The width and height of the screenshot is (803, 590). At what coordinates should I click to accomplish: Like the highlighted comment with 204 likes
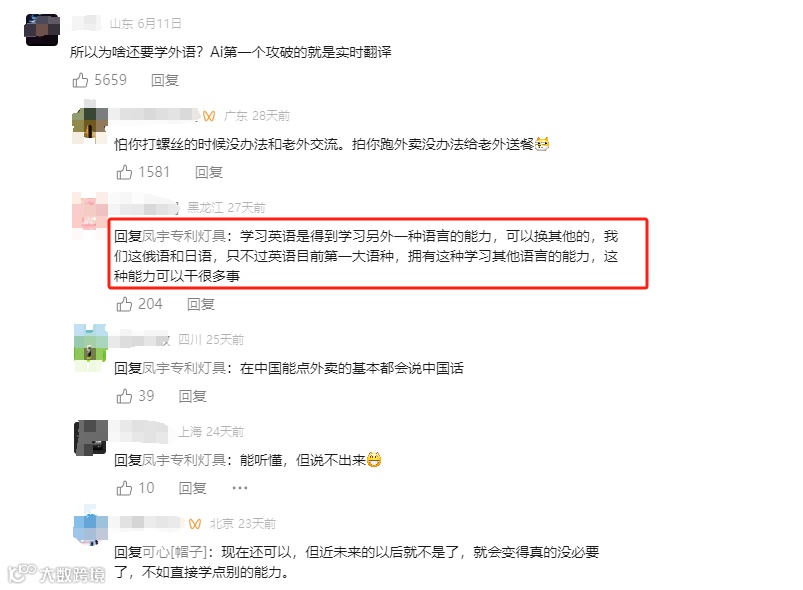pyautogui.click(x=124, y=304)
